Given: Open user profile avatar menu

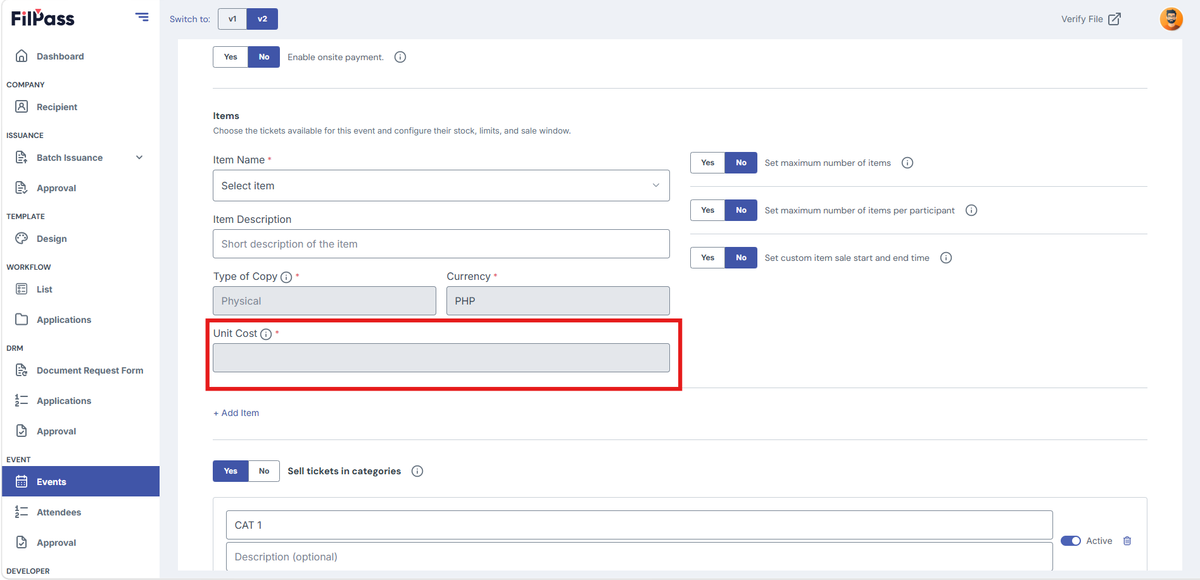Looking at the screenshot, I should tap(1171, 19).
